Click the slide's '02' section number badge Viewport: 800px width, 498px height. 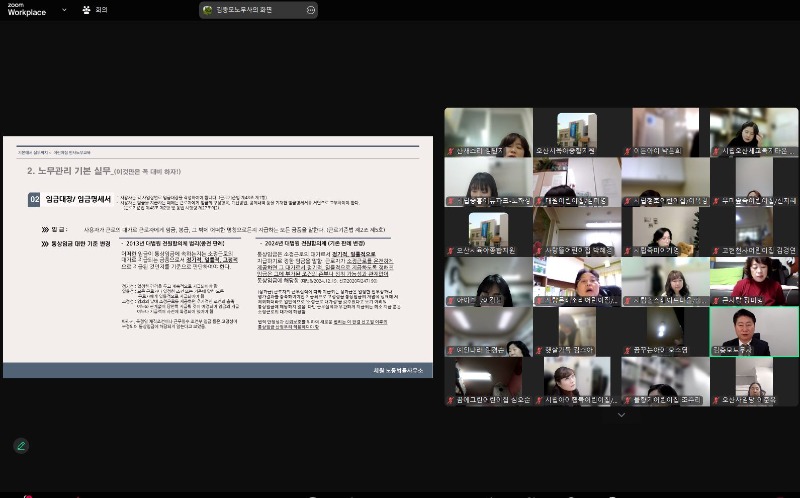tap(34, 200)
